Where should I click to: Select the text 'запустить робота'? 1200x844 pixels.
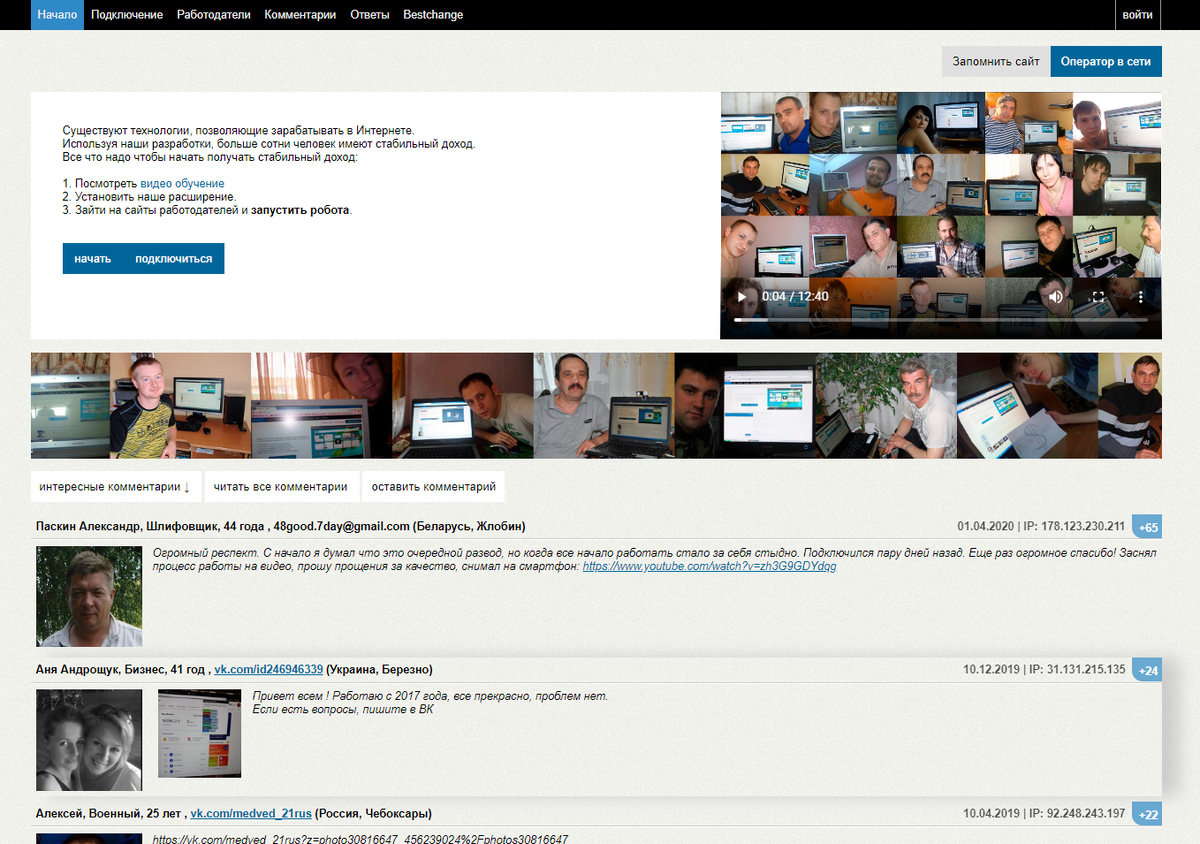(301, 211)
